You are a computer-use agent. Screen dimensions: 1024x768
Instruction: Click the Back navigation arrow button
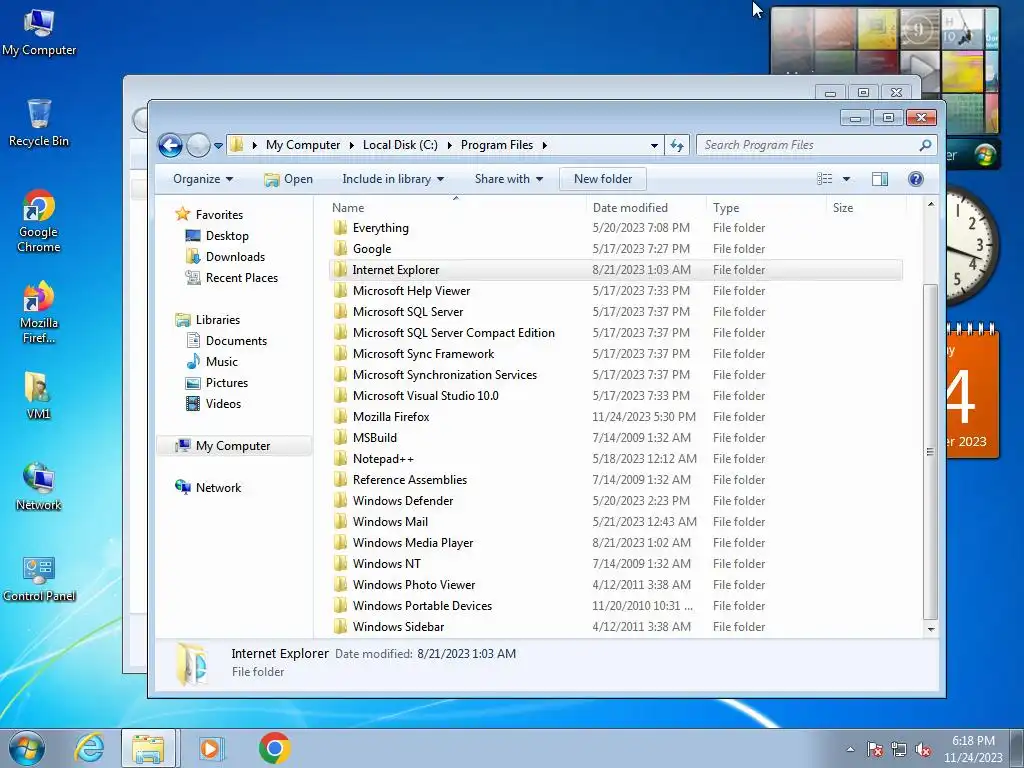(170, 145)
